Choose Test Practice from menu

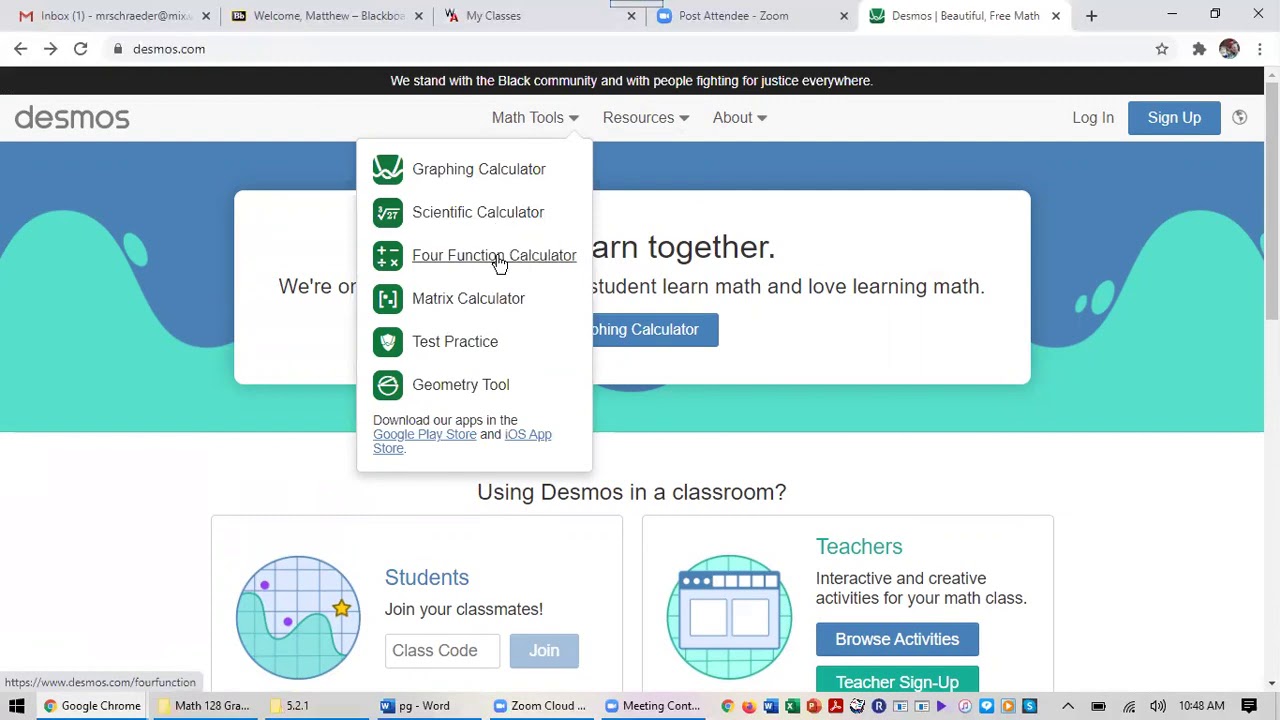click(455, 341)
